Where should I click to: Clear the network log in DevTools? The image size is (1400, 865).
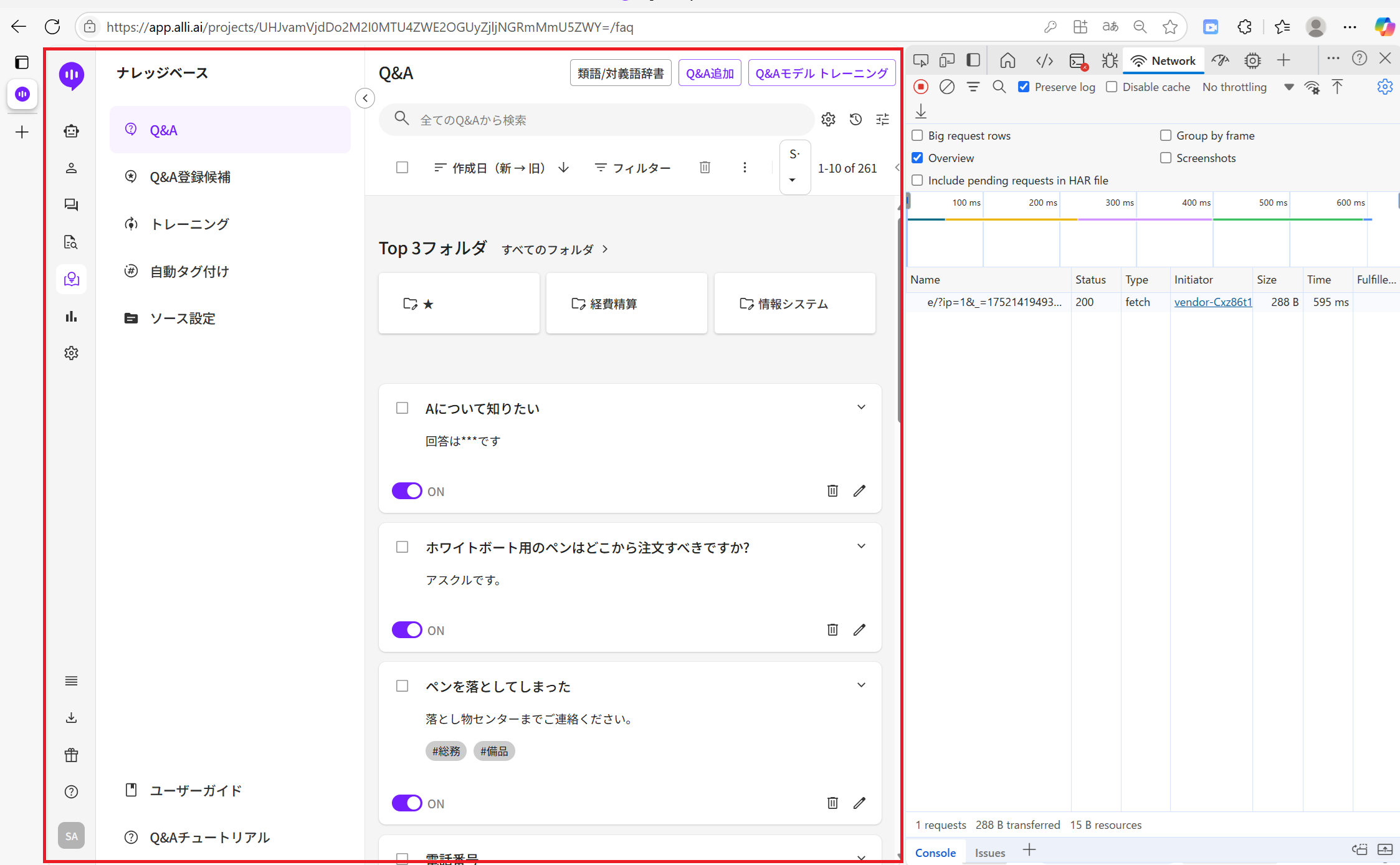[x=946, y=87]
